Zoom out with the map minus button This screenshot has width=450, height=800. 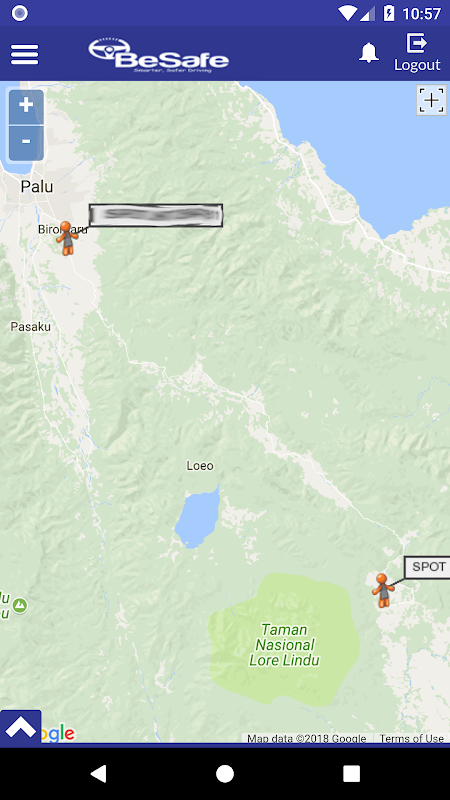pyautogui.click(x=26, y=143)
